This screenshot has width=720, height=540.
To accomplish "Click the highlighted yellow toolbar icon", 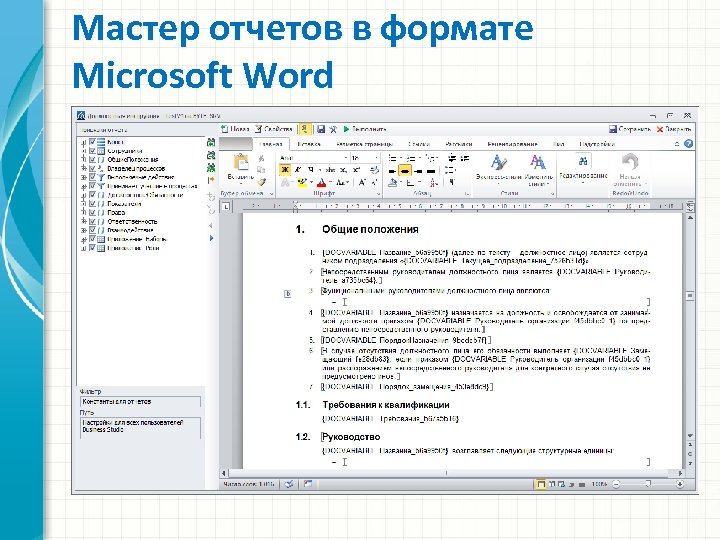I will (304, 129).
